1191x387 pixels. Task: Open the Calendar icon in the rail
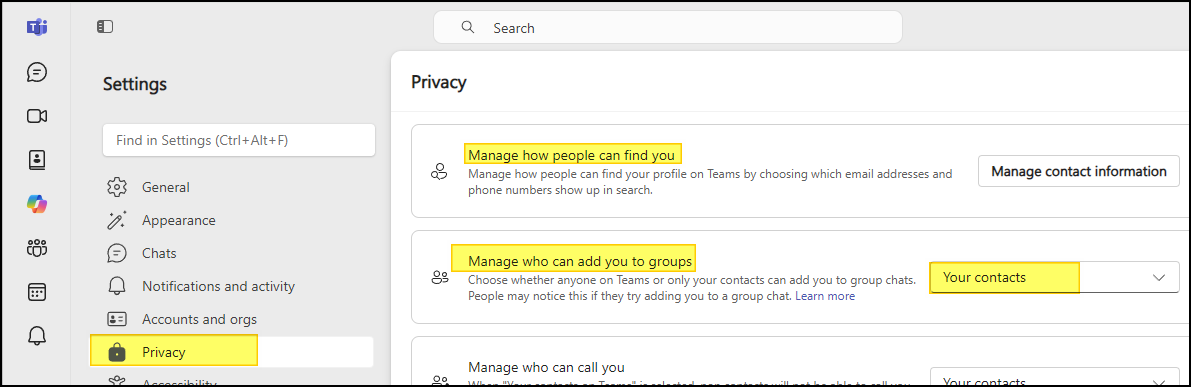pos(36,291)
